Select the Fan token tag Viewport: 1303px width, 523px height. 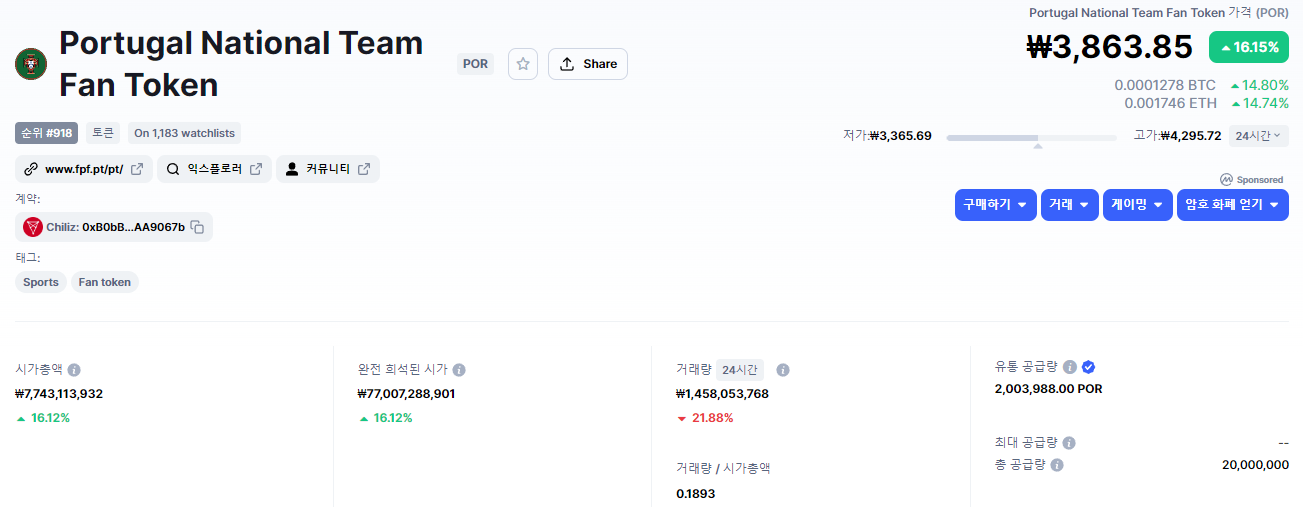105,282
